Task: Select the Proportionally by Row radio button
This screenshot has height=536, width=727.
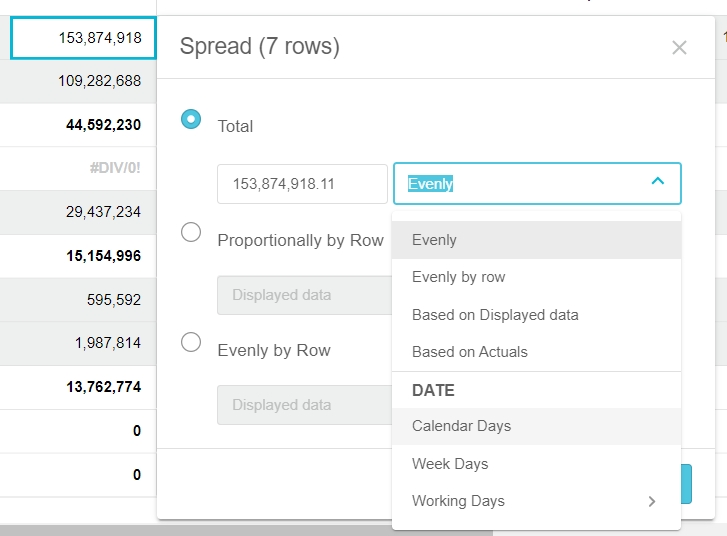Action: click(x=191, y=233)
